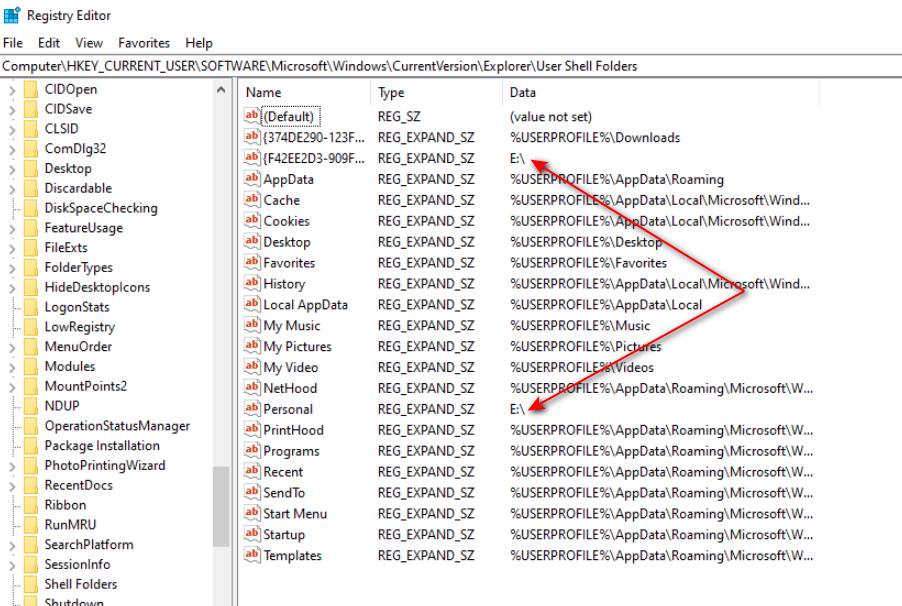Click the string icon of the My Video value
Screen dimensions: 902x606
pyautogui.click(x=251, y=367)
